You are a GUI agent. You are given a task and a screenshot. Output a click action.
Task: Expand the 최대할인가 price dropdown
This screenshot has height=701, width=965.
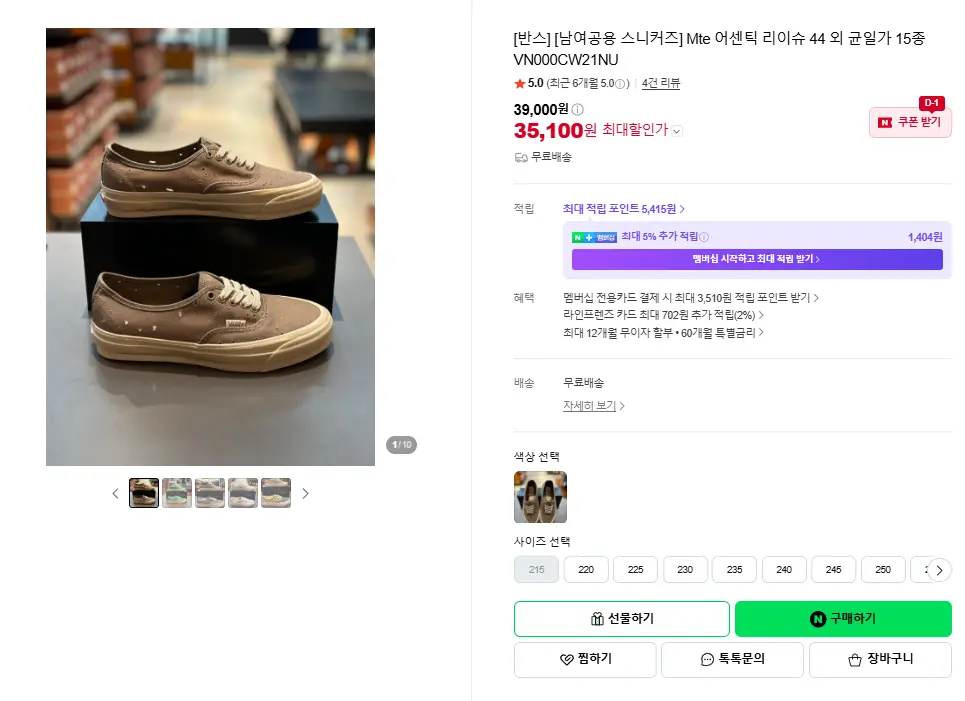pyautogui.click(x=676, y=131)
